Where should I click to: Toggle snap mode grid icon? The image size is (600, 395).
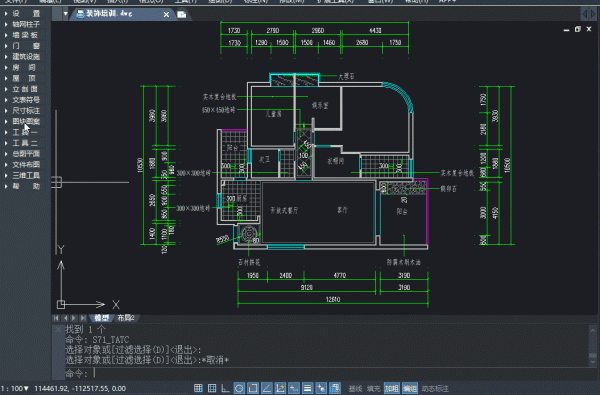[198, 388]
